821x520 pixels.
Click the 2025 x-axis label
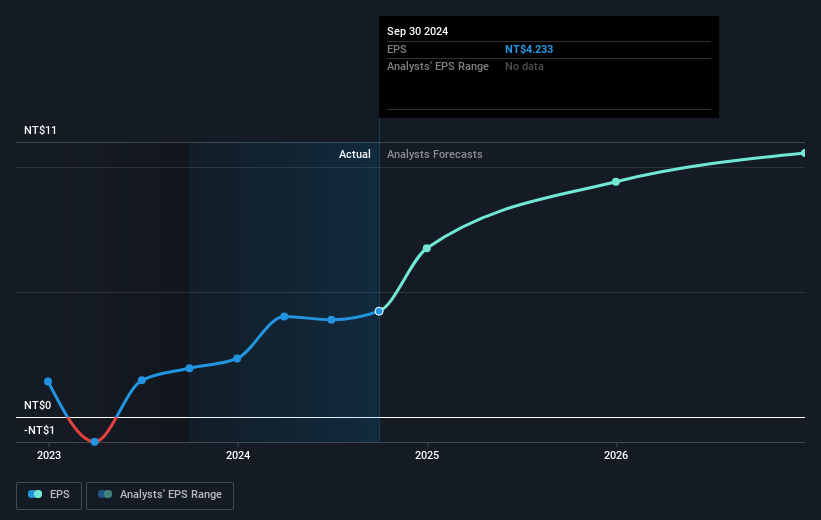point(427,456)
